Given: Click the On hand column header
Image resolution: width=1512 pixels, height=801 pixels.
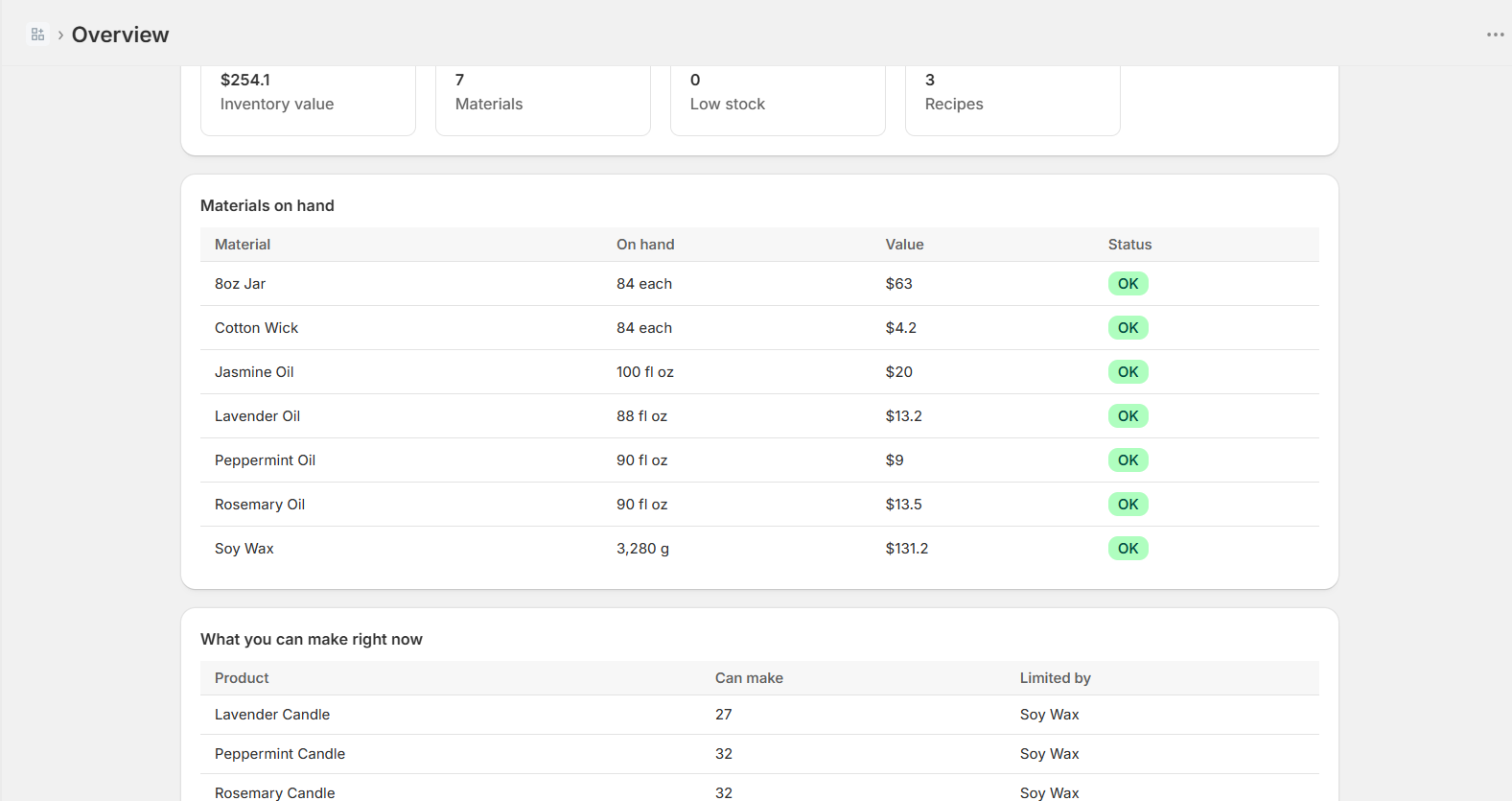Looking at the screenshot, I should (x=645, y=245).
